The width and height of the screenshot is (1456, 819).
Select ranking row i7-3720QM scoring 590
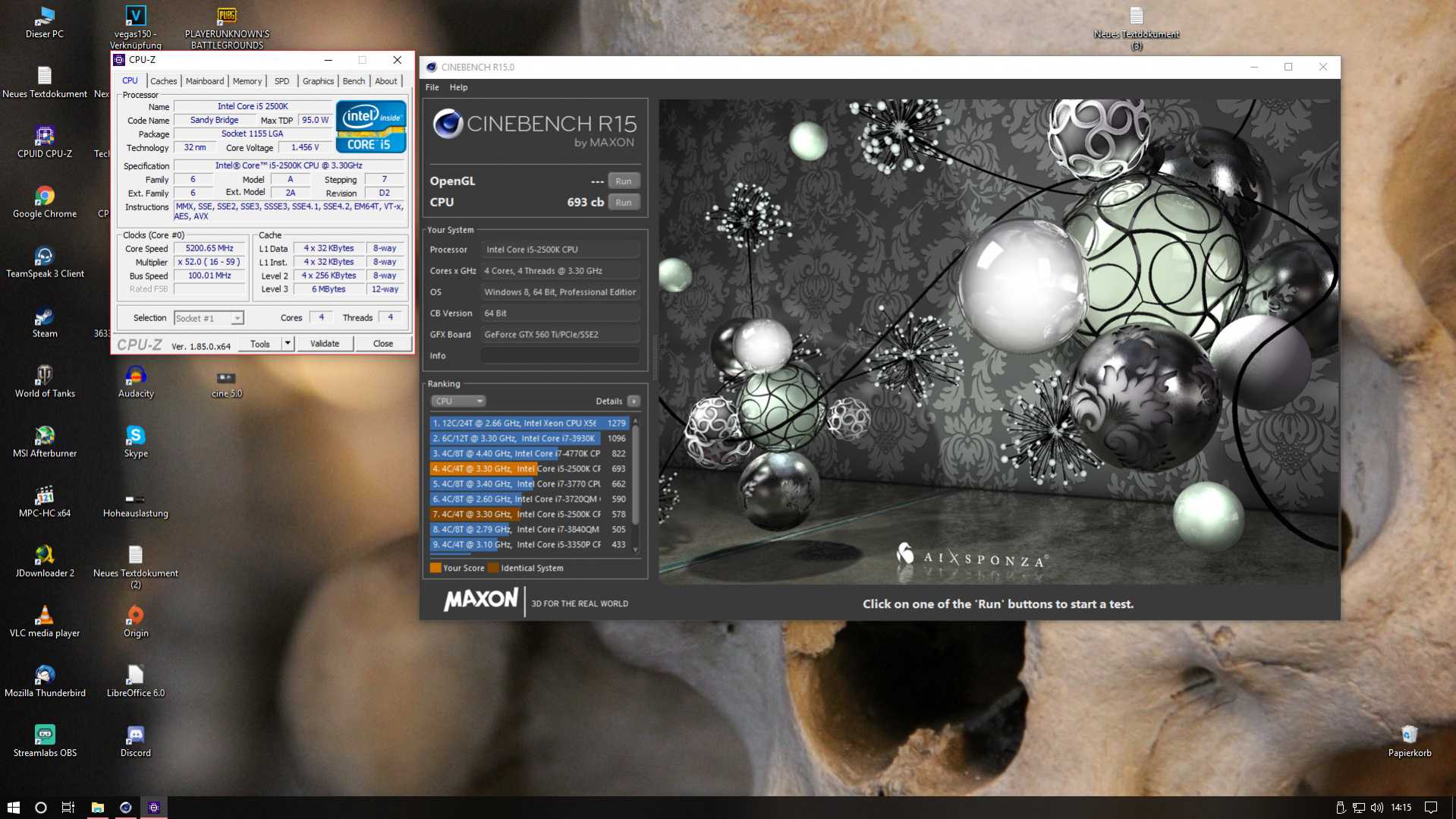coord(529,499)
